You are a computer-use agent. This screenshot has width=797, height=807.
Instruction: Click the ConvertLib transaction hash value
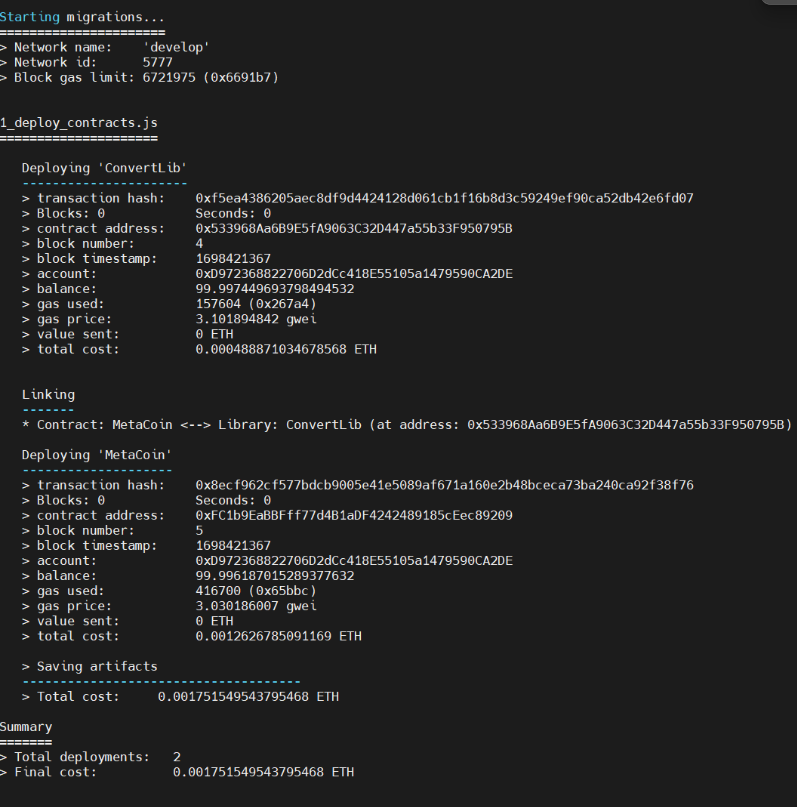click(x=444, y=198)
